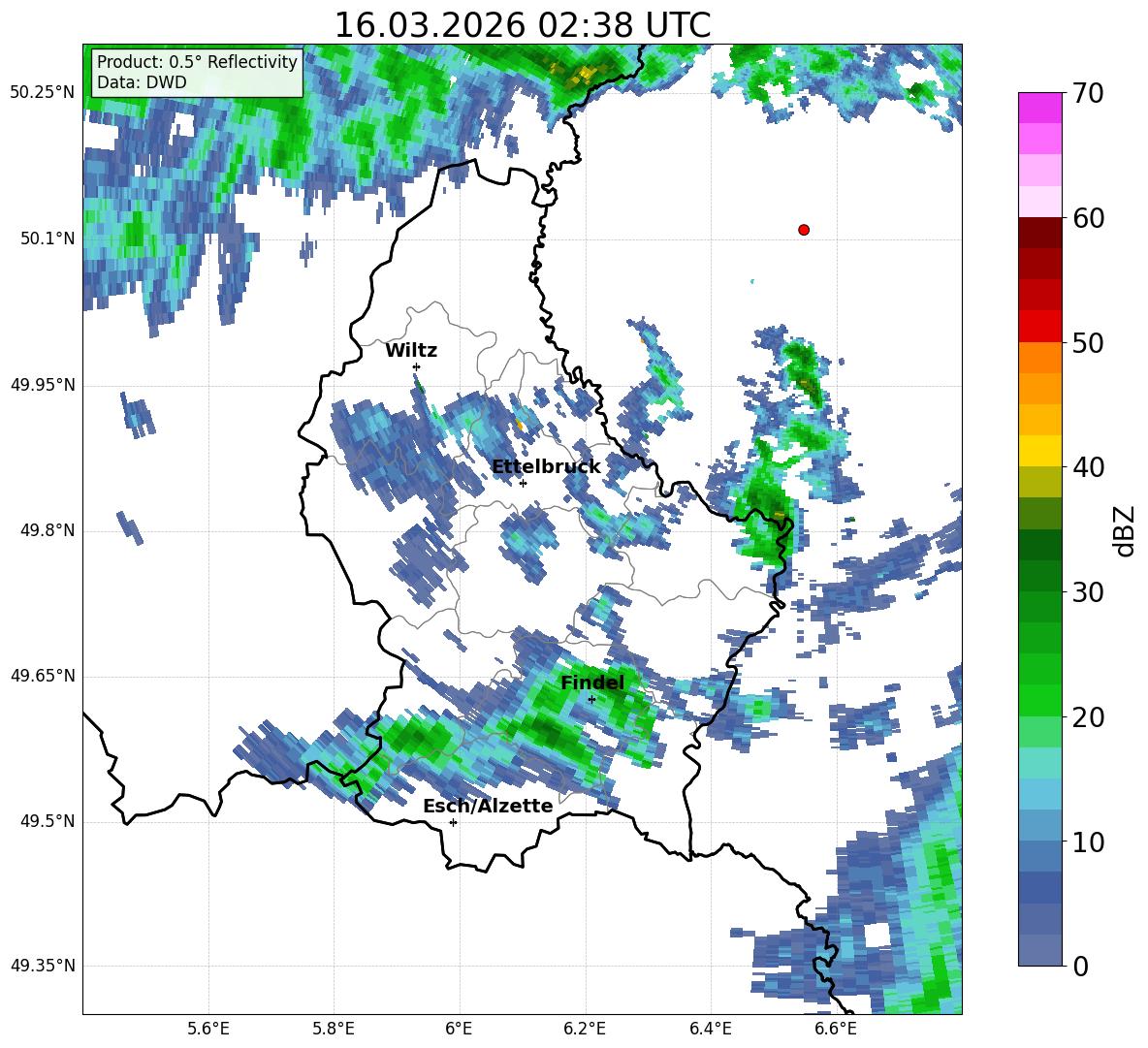Click the 6°E longitude label
The image size is (1148, 1048).
pos(459,1029)
